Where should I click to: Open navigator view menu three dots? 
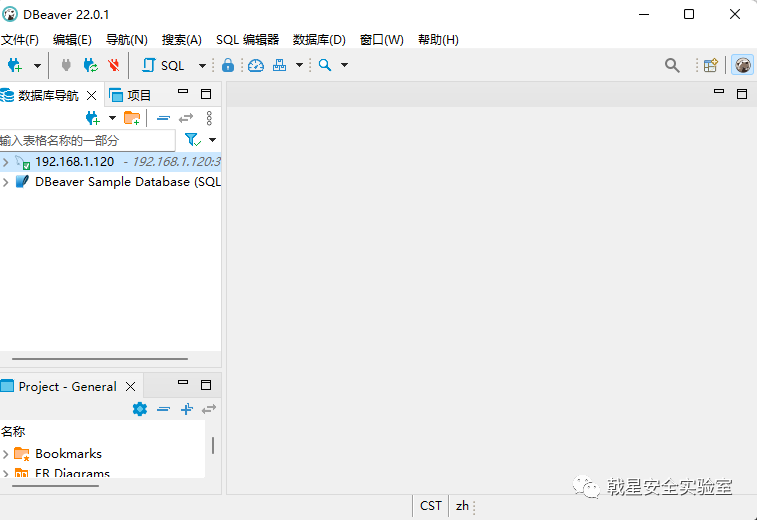[209, 118]
